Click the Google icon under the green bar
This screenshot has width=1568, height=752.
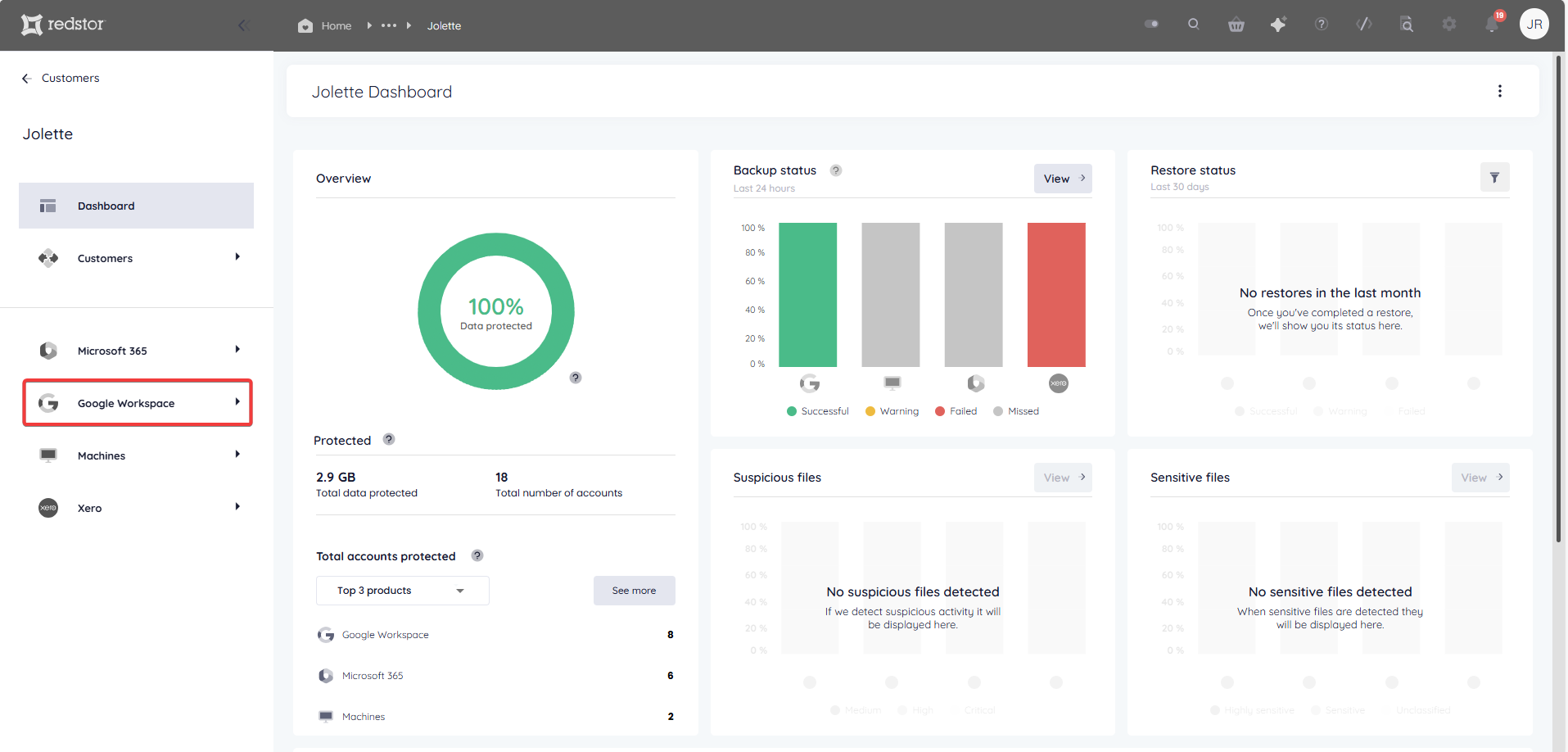point(810,383)
